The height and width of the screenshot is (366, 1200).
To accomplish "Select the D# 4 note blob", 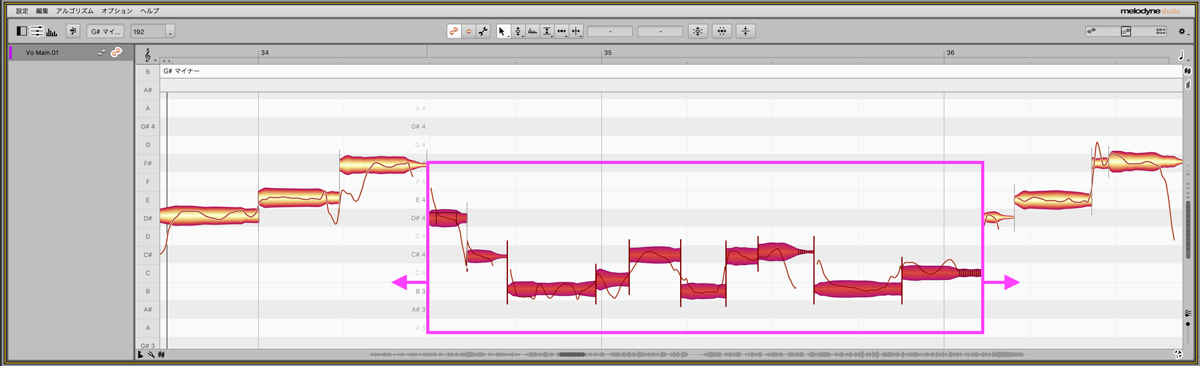I will 448,217.
